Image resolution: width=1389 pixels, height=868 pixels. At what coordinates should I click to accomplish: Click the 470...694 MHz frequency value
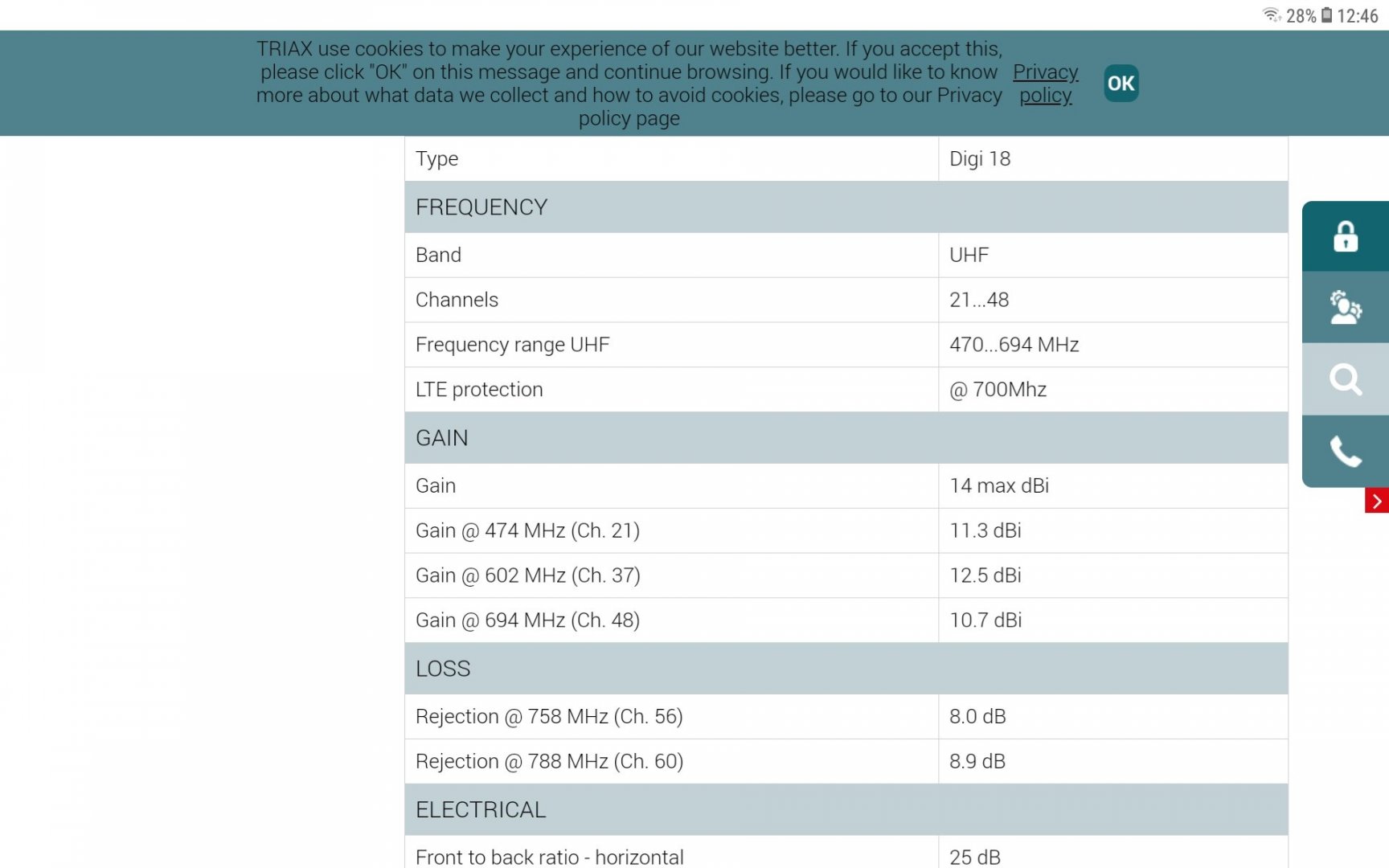[x=1014, y=345]
